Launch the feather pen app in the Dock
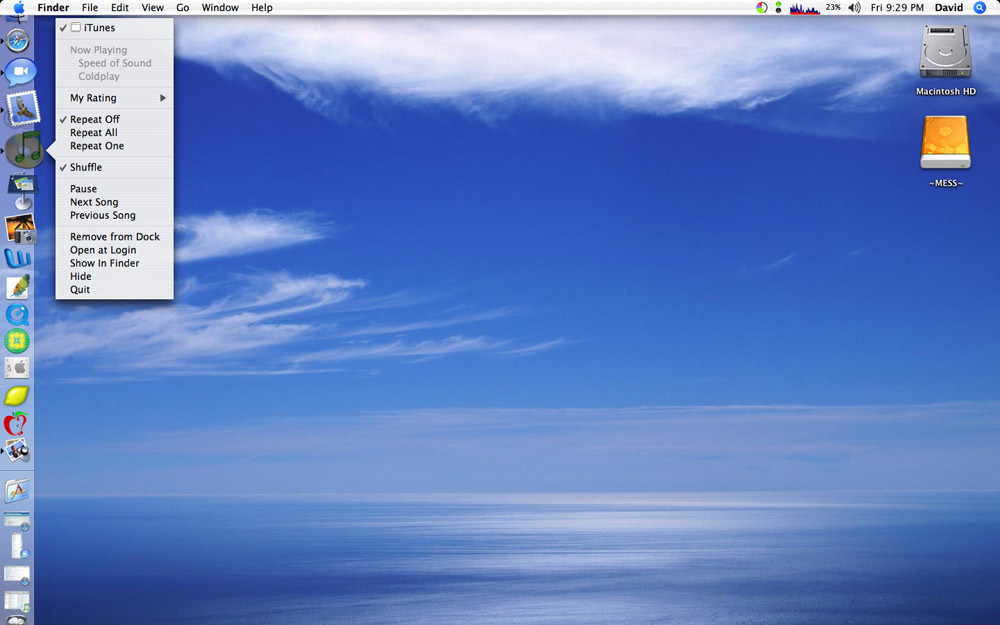The width and height of the screenshot is (1000, 625). 18,287
